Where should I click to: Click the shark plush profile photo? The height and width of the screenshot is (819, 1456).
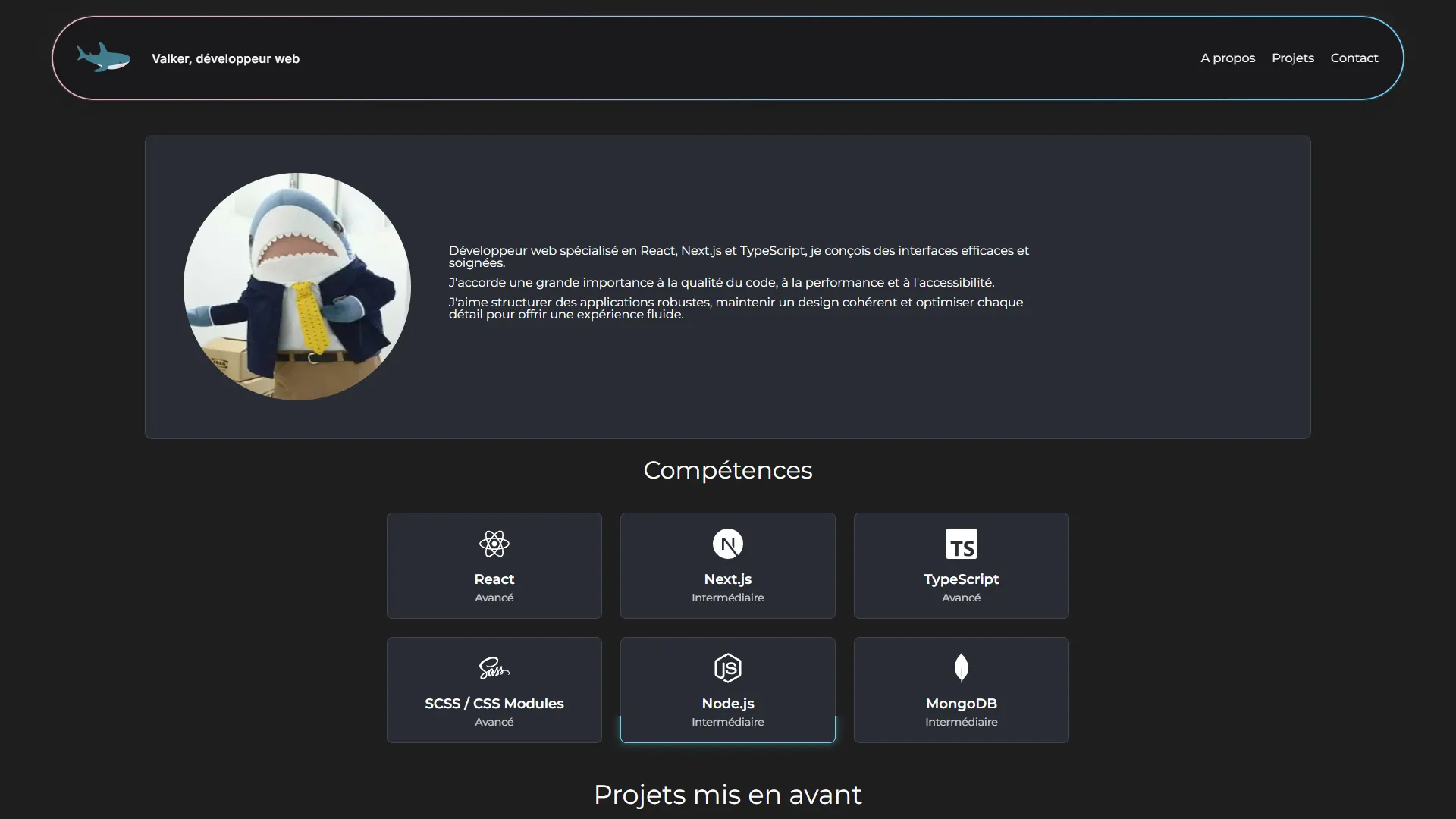(297, 287)
